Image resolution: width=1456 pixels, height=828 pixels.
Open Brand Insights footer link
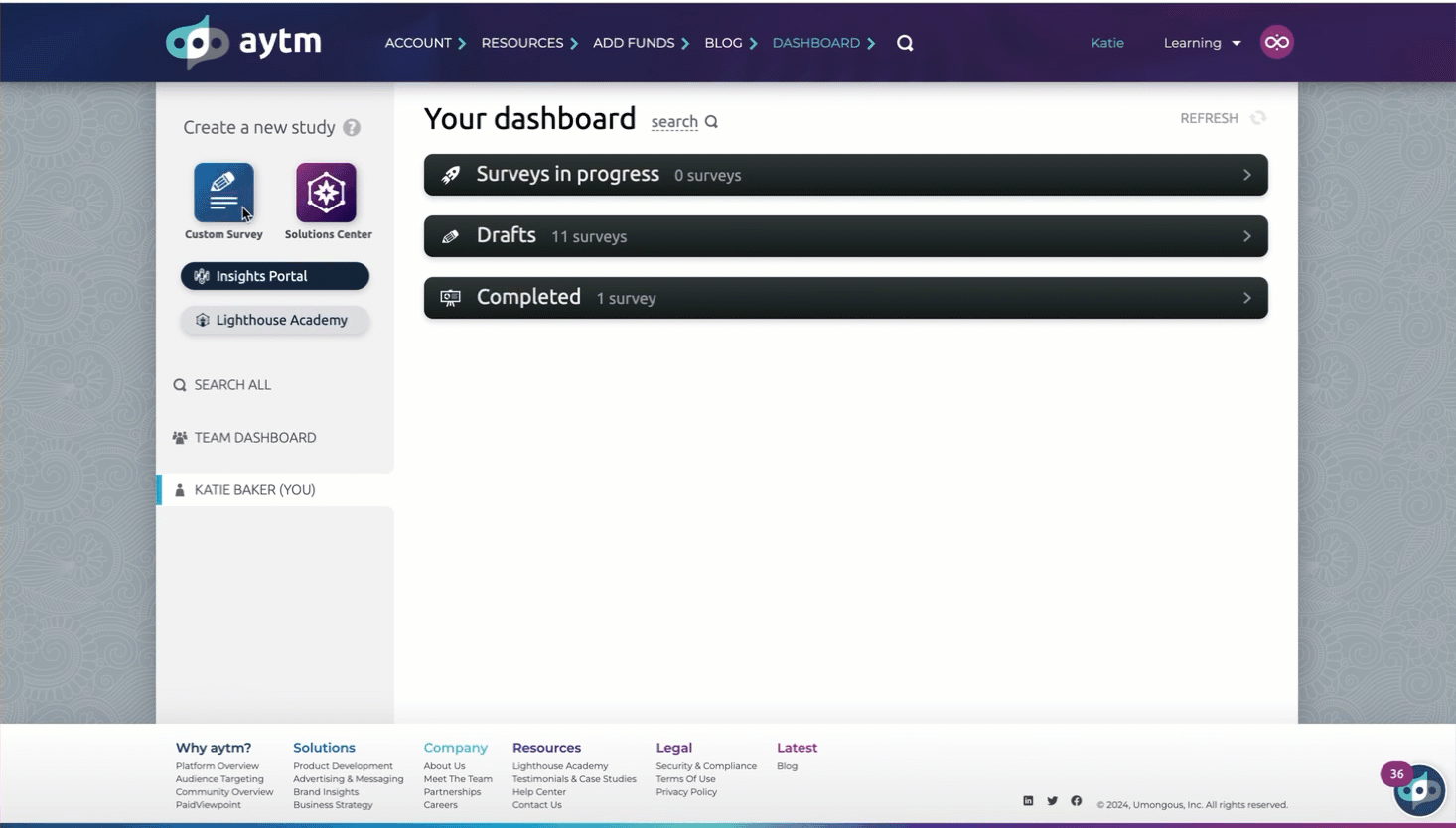point(326,792)
